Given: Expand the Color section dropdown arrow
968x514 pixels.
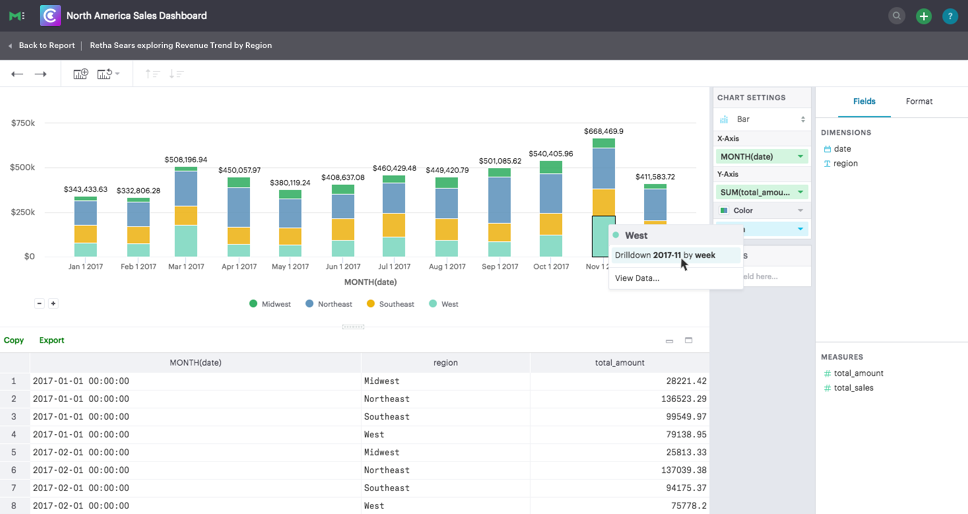Looking at the screenshot, I should tap(801, 210).
